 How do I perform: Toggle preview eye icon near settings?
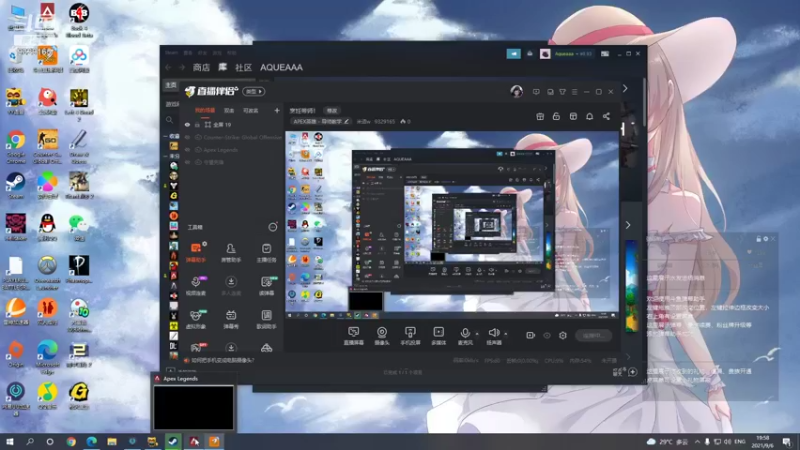coord(547,335)
